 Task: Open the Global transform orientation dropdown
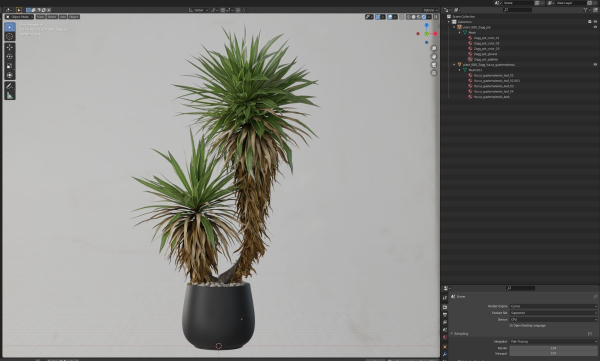199,10
